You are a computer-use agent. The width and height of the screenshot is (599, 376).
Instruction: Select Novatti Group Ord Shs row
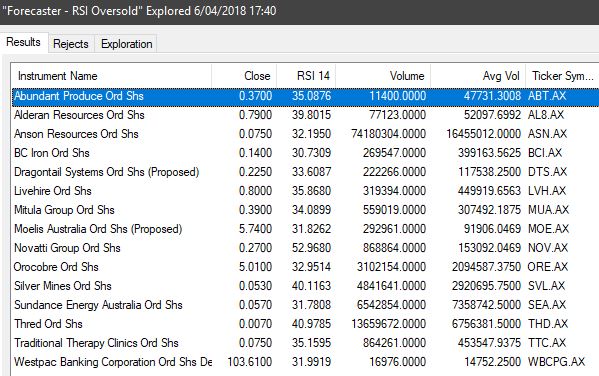coord(305,248)
